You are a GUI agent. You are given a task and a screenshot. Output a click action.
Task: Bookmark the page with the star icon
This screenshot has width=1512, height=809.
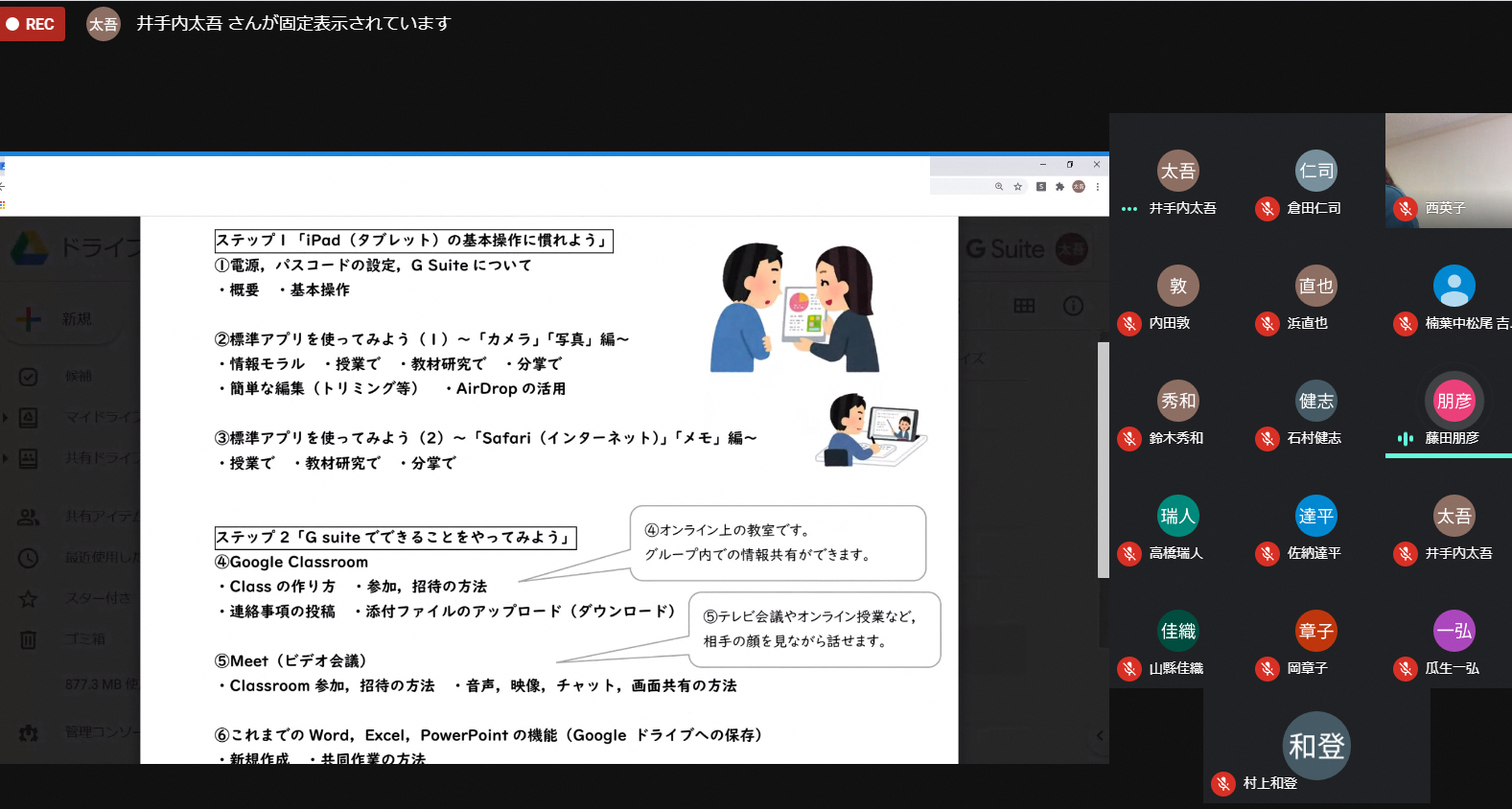(x=1018, y=187)
